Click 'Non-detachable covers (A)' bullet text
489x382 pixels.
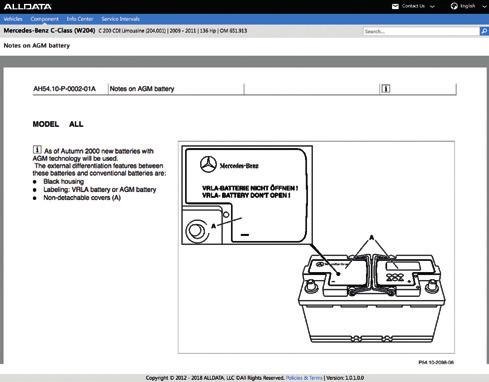pos(82,198)
